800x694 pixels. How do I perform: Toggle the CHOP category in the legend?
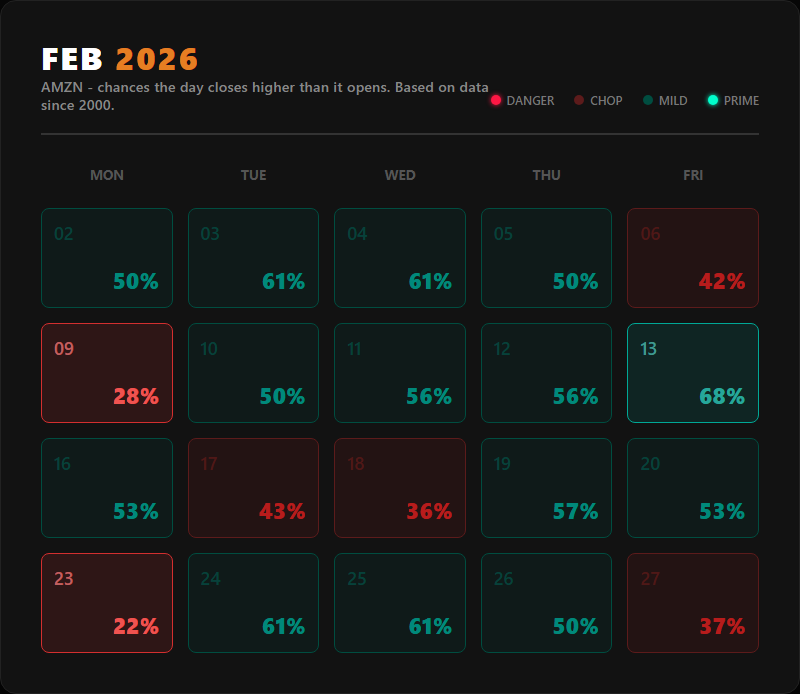tap(598, 100)
